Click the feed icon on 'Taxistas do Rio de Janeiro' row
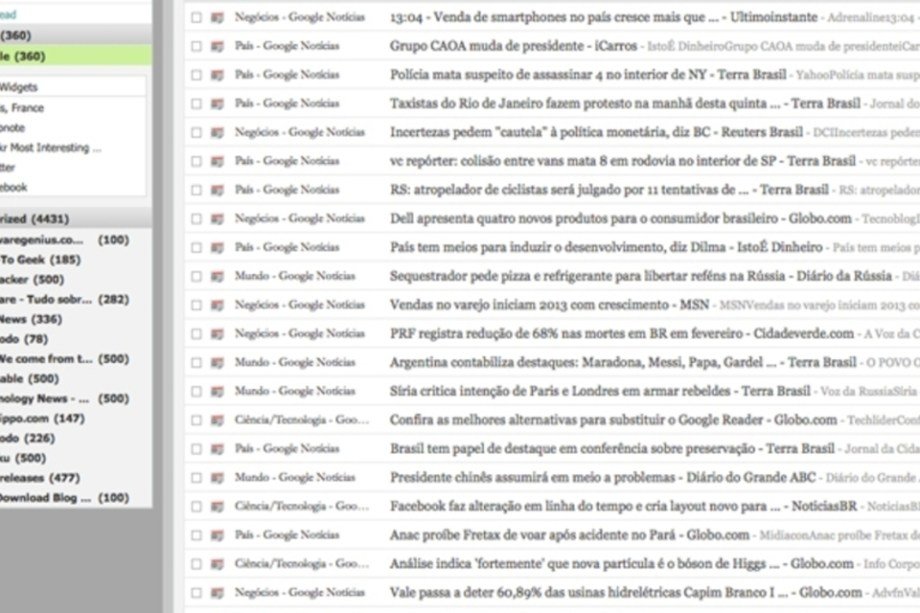This screenshot has width=920, height=613. coord(217,104)
